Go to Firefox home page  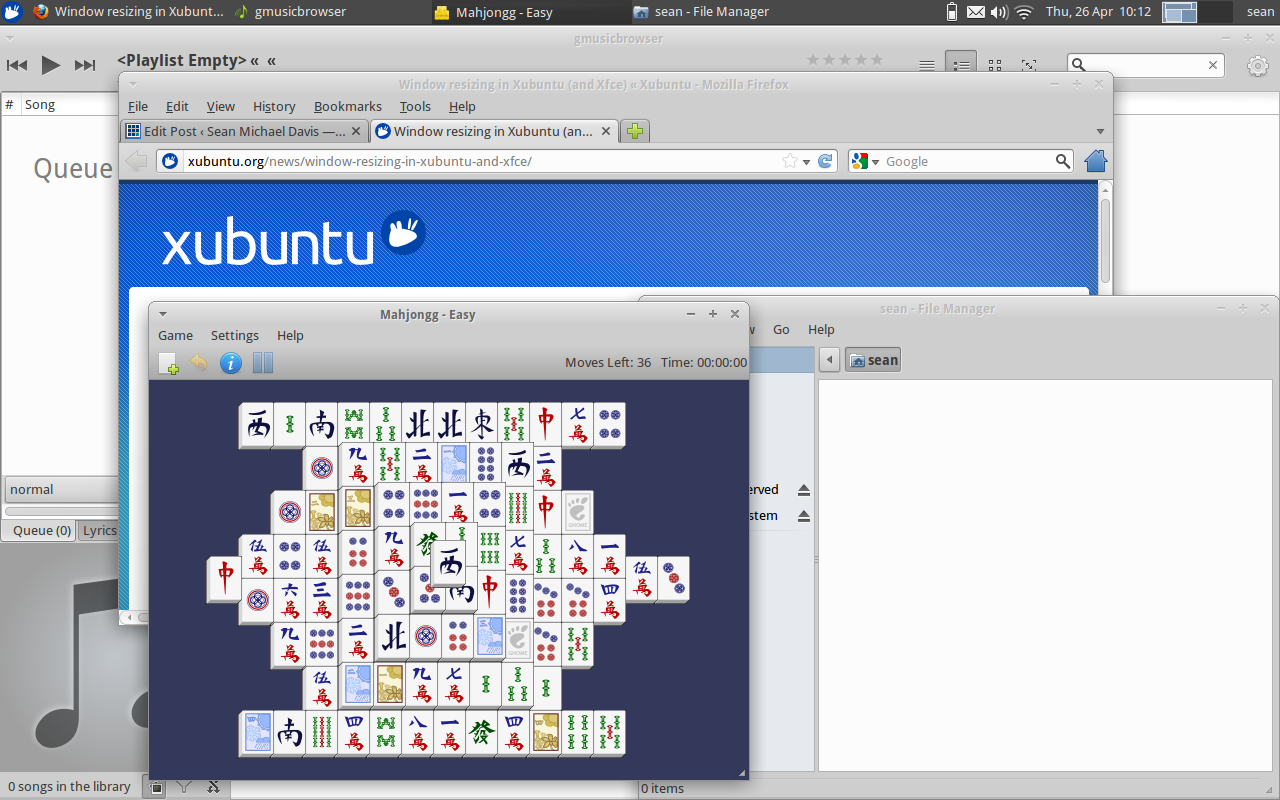click(1095, 160)
